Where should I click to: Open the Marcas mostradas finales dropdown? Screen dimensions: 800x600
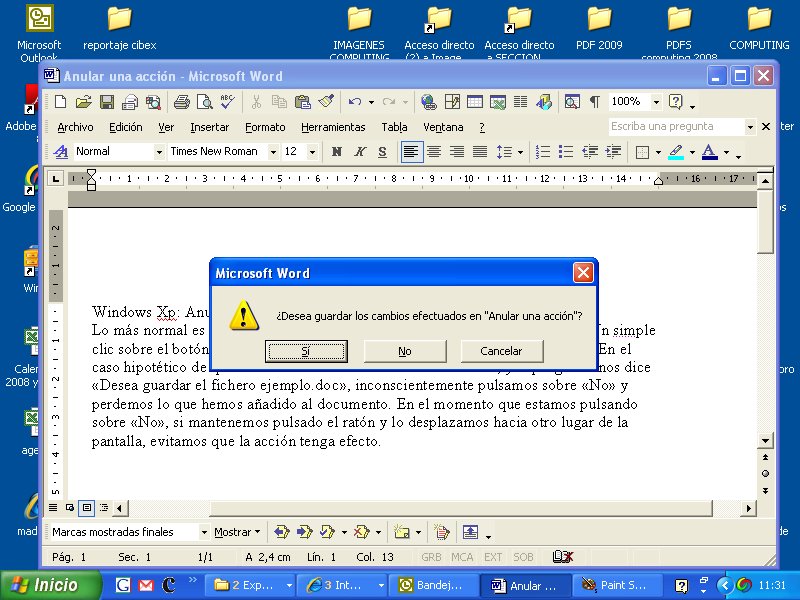pyautogui.click(x=204, y=532)
